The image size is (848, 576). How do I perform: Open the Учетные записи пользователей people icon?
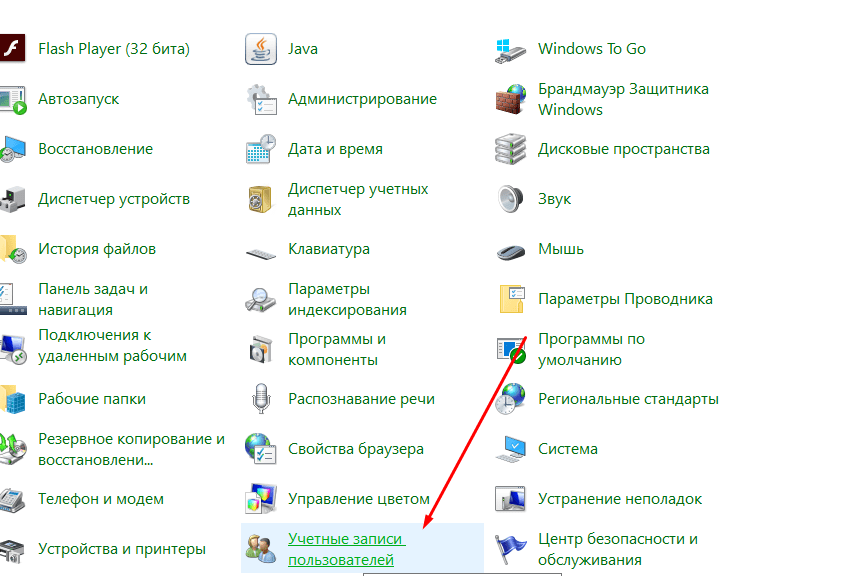pyautogui.click(x=261, y=547)
